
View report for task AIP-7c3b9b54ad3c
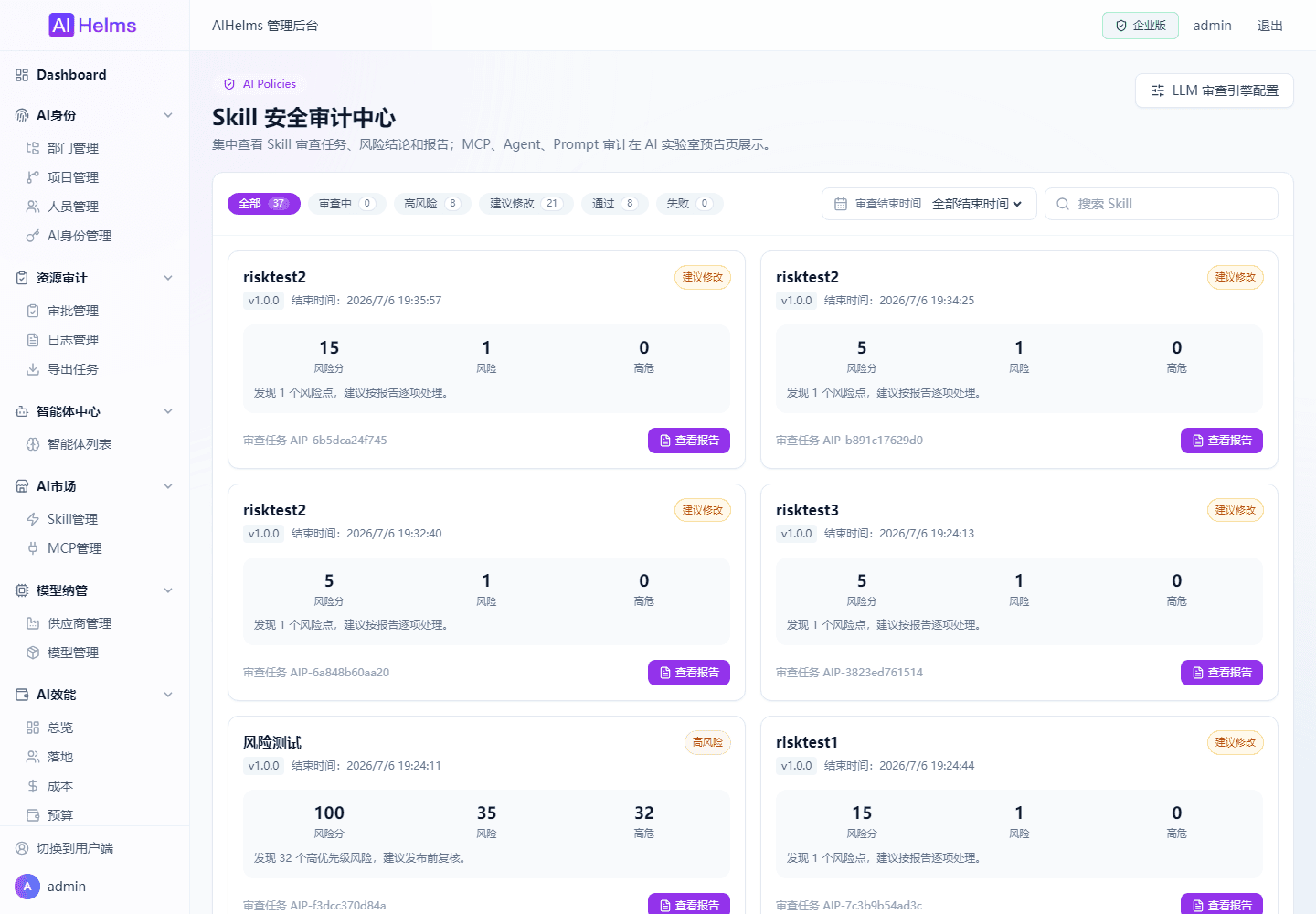(x=1222, y=905)
